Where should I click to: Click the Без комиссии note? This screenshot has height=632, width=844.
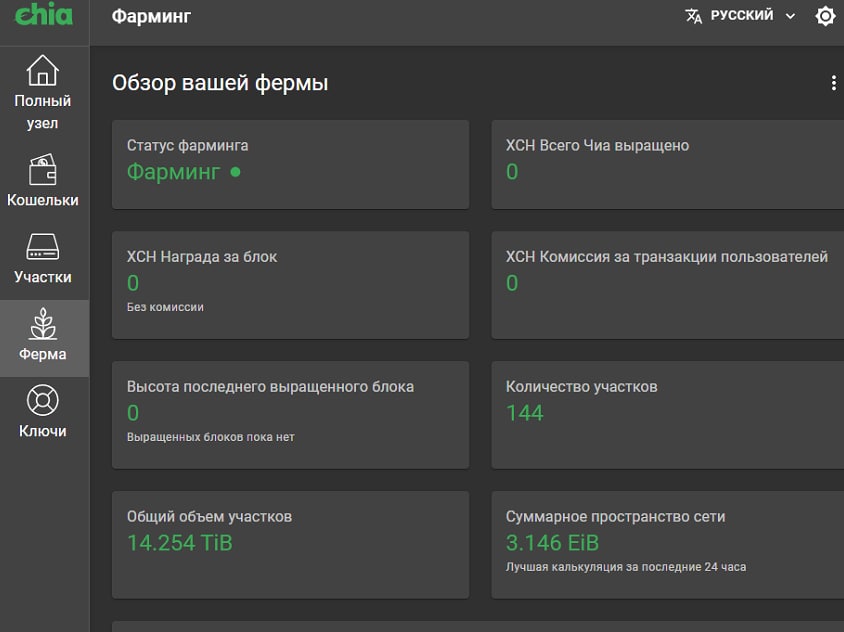tap(165, 307)
